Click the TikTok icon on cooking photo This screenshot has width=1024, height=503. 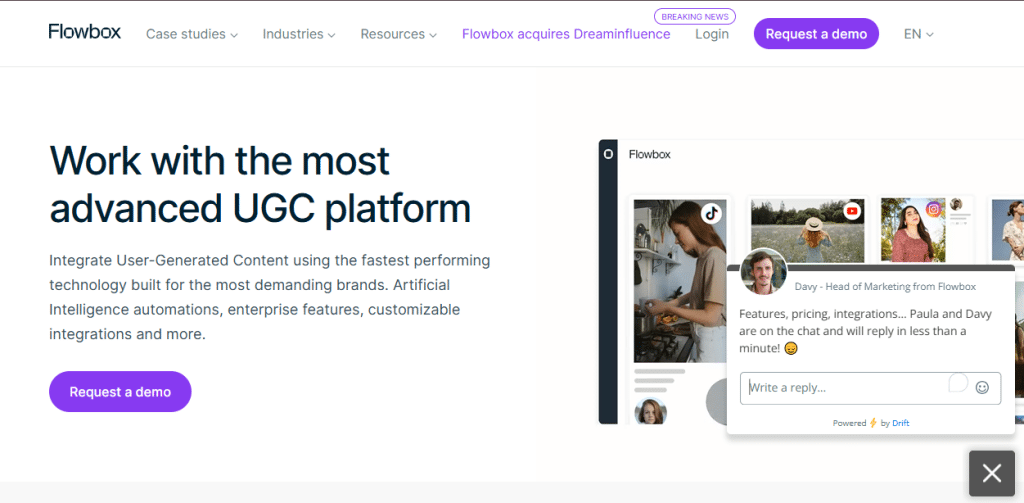point(711,213)
